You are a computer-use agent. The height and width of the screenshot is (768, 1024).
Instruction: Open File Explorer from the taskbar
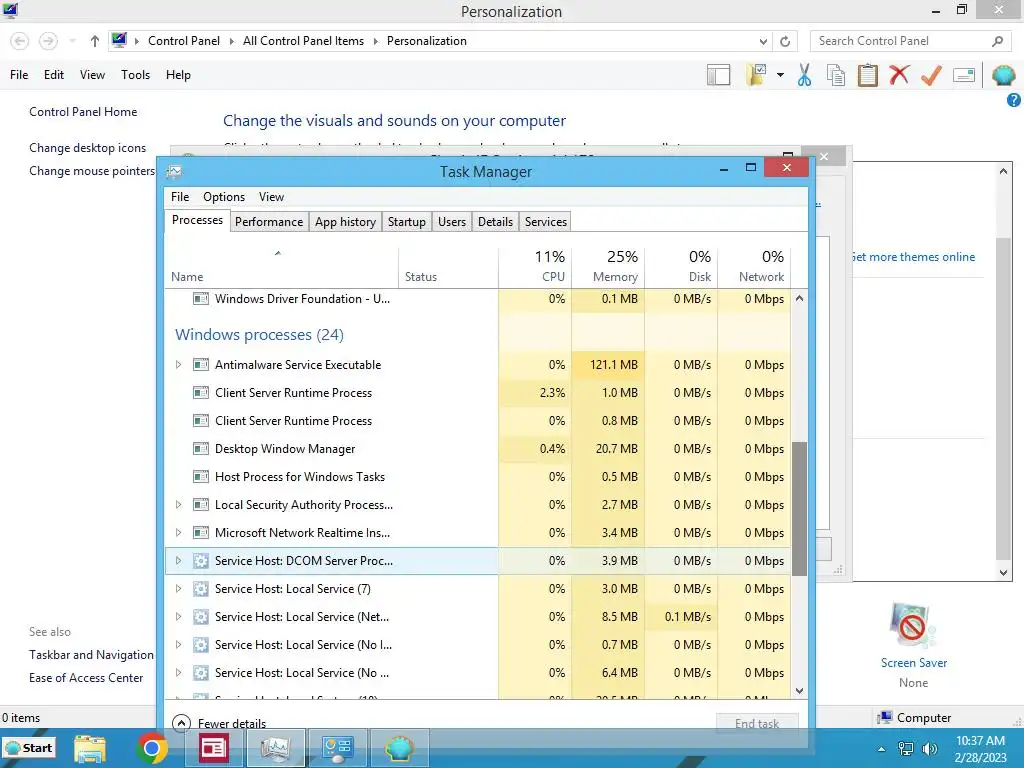[x=89, y=748]
